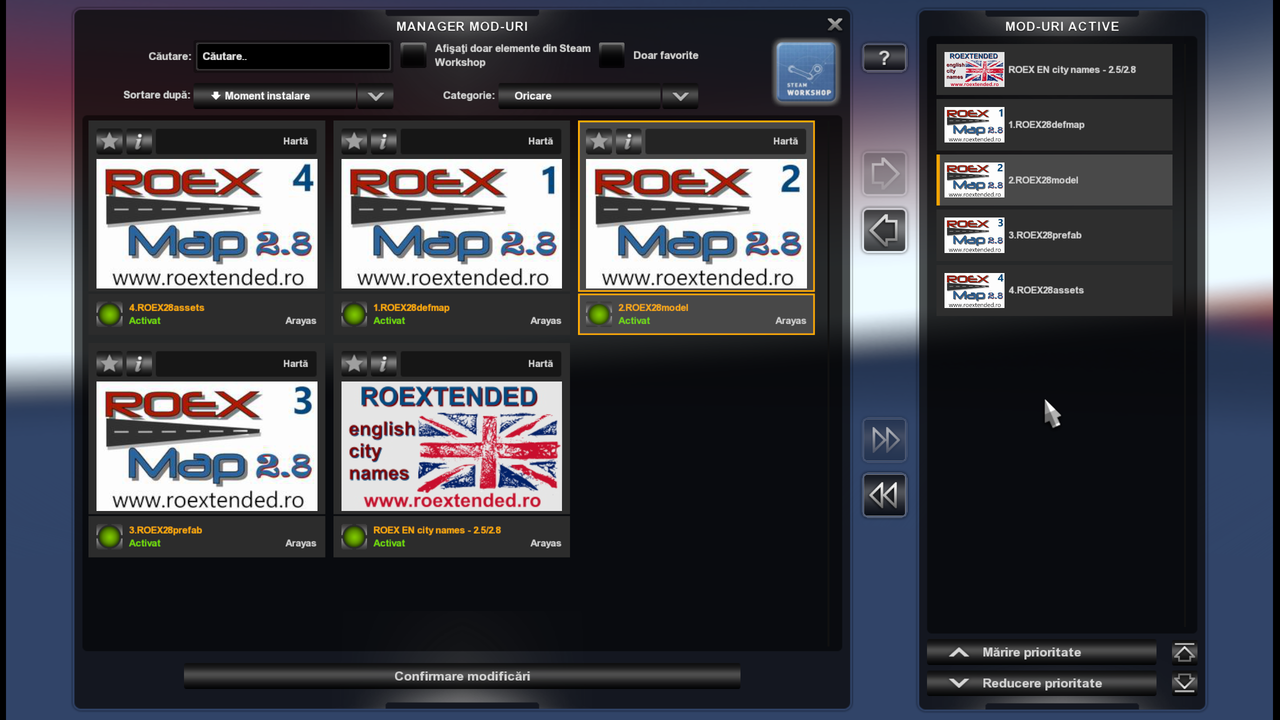Viewport: 1280px width, 720px height.
Task: Focus the Căutare search field
Action: coord(293,56)
